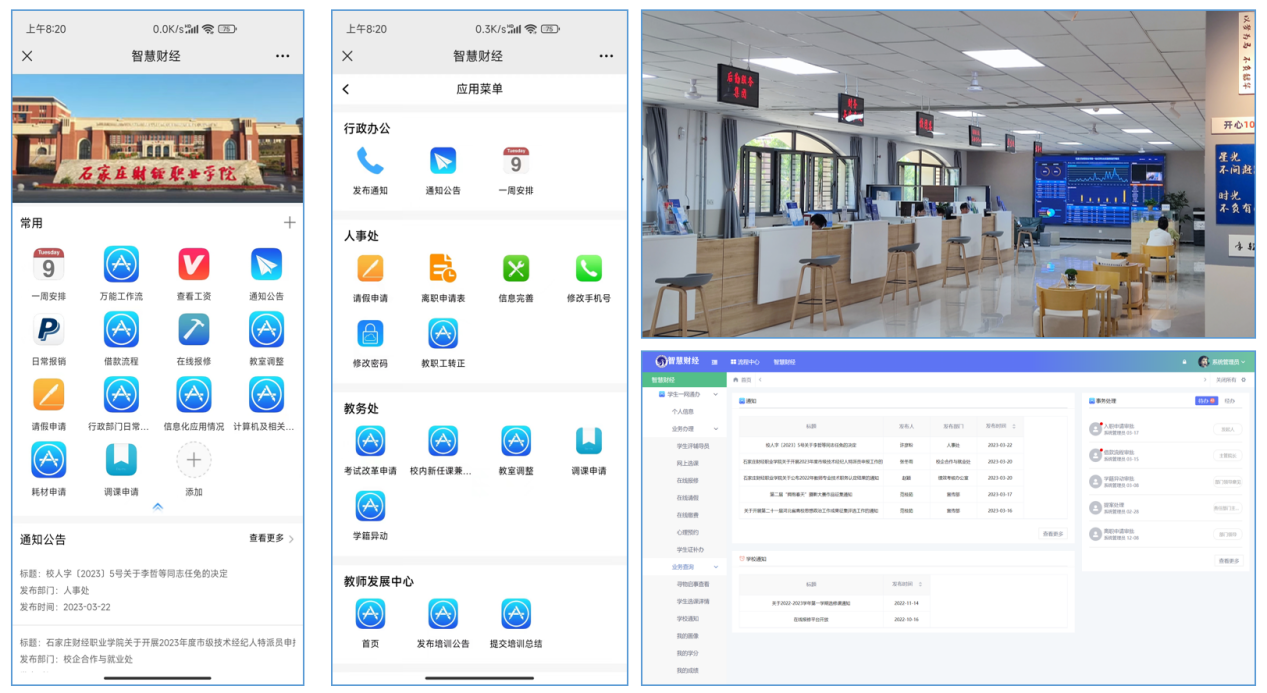Collapse the 常用 apps with the up chevron
The height and width of the screenshot is (693, 1267).
157,507
